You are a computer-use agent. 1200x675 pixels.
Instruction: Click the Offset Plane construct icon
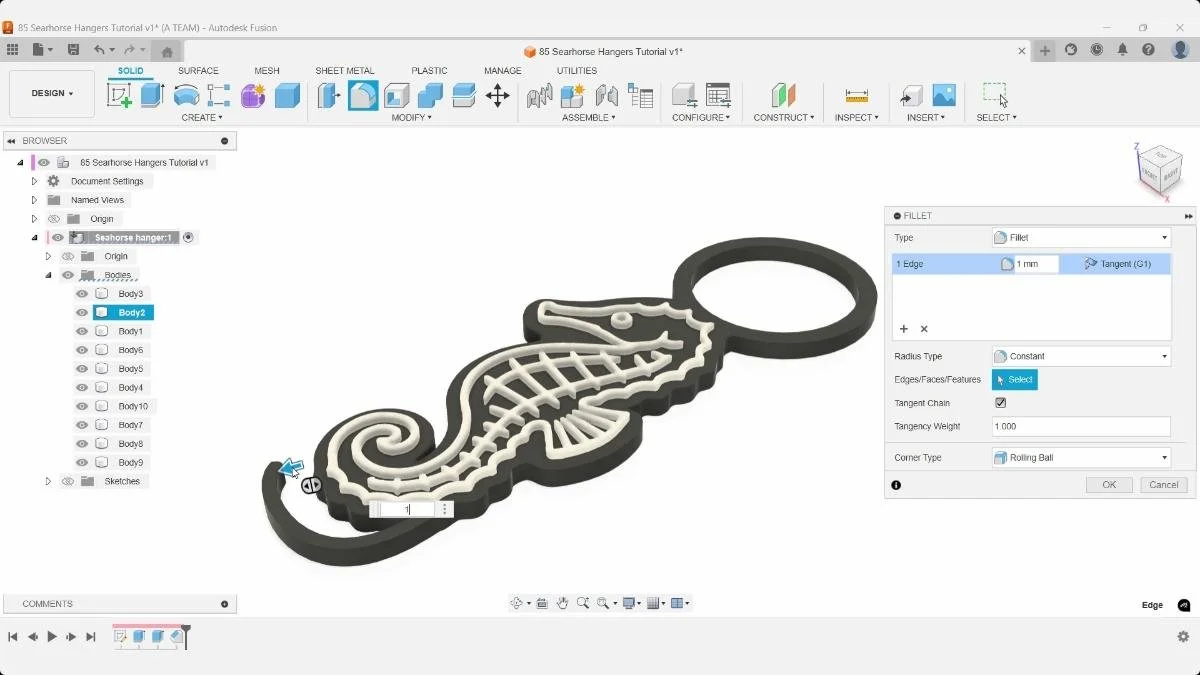coord(783,95)
